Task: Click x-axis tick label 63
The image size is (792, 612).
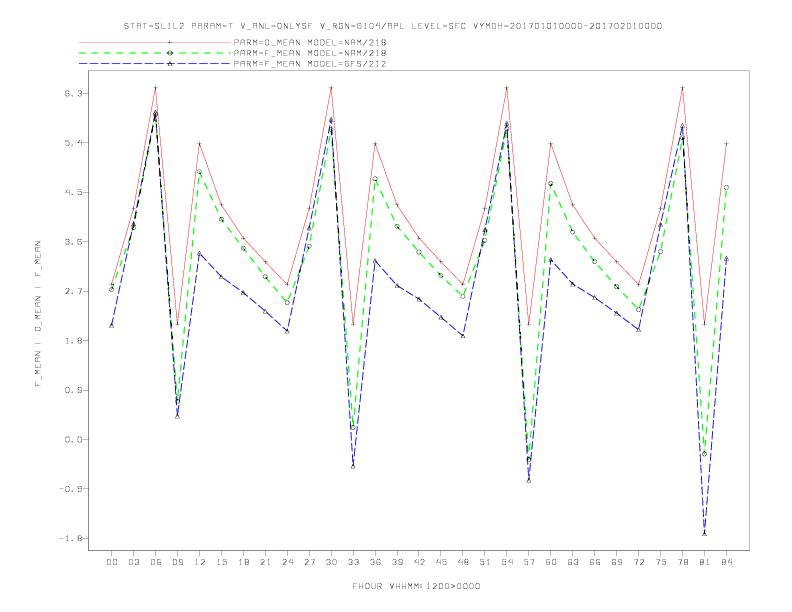Action: 573,562
